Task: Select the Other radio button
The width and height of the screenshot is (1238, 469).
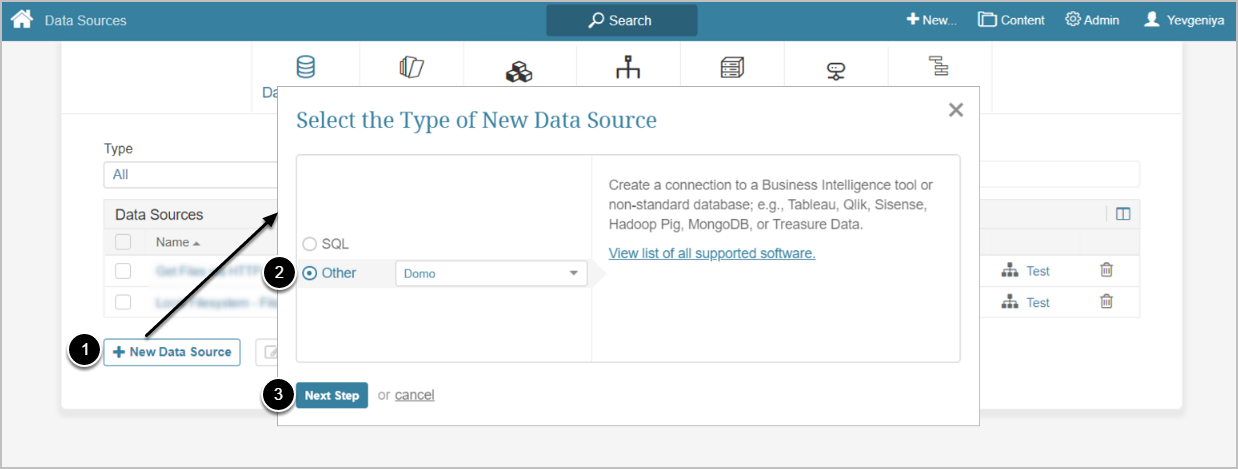Action: point(309,273)
